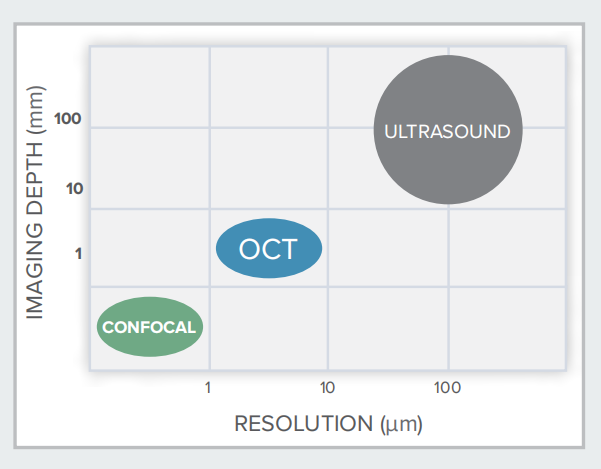Screen dimensions: 601x469
Task: Click the gray Ultrasound bubble
Action: point(447,130)
